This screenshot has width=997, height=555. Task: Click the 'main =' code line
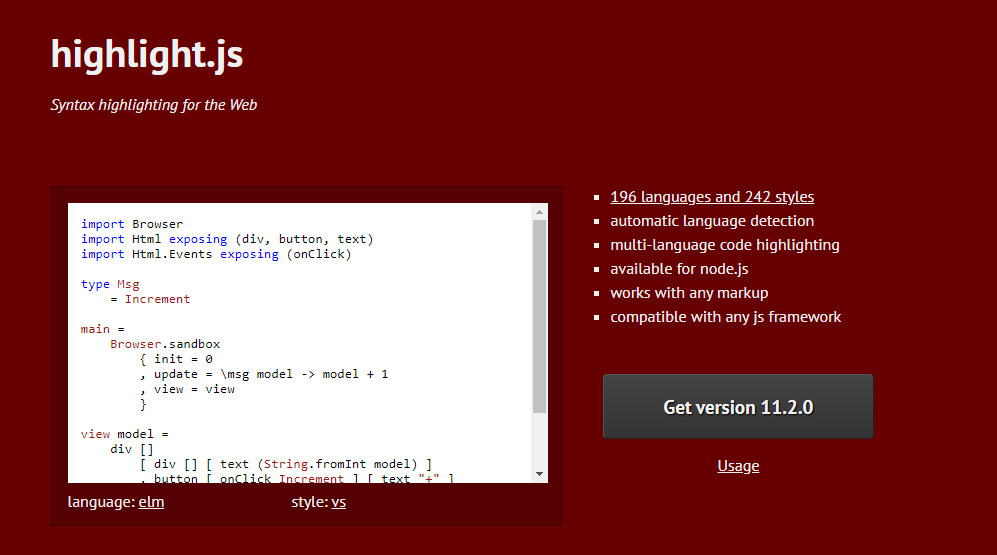[x=102, y=329]
